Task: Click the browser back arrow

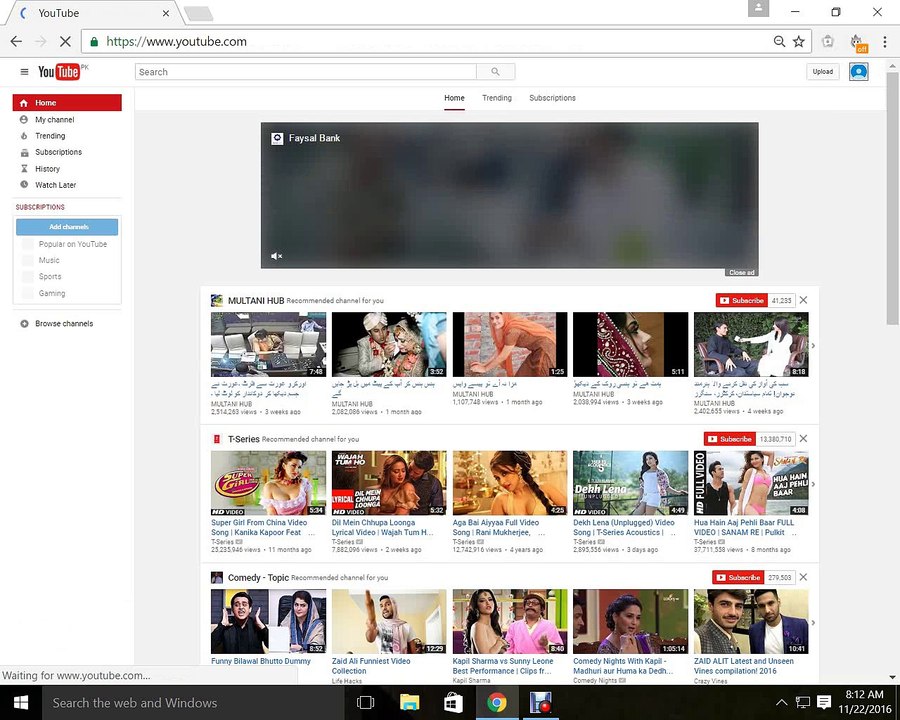Action: tap(17, 41)
